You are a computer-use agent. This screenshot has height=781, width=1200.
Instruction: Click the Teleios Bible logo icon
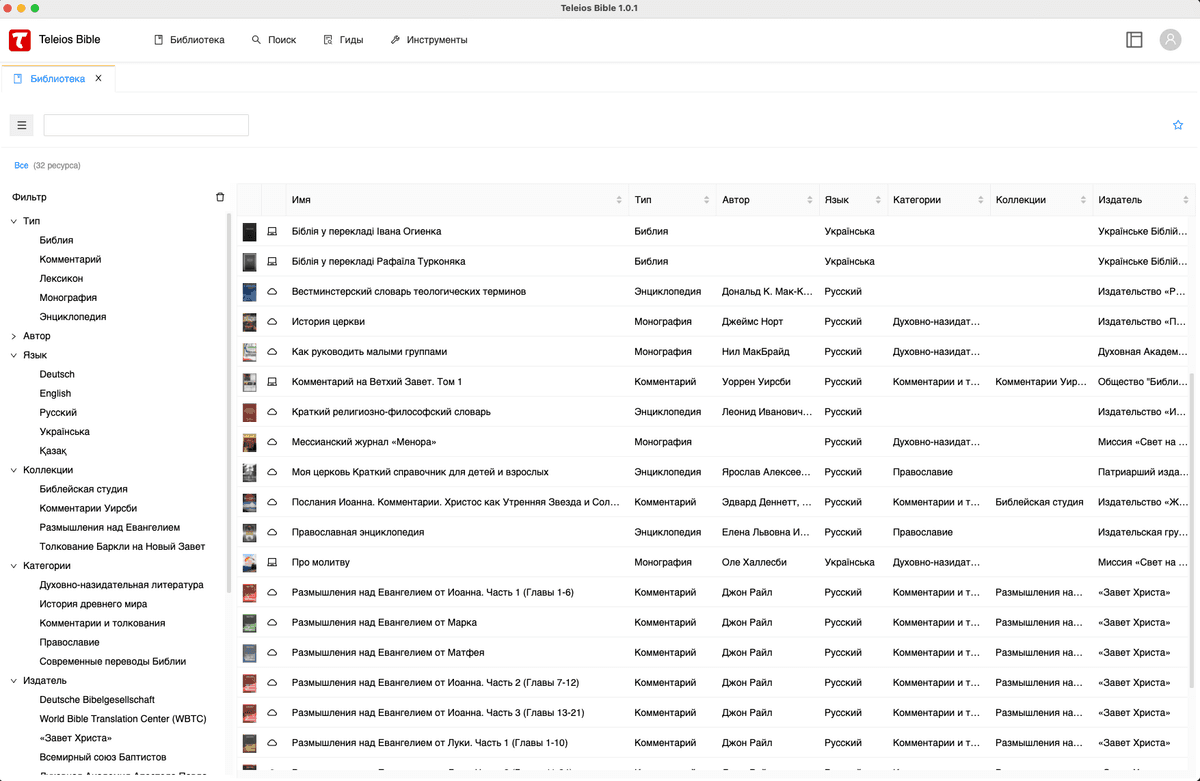[20, 40]
